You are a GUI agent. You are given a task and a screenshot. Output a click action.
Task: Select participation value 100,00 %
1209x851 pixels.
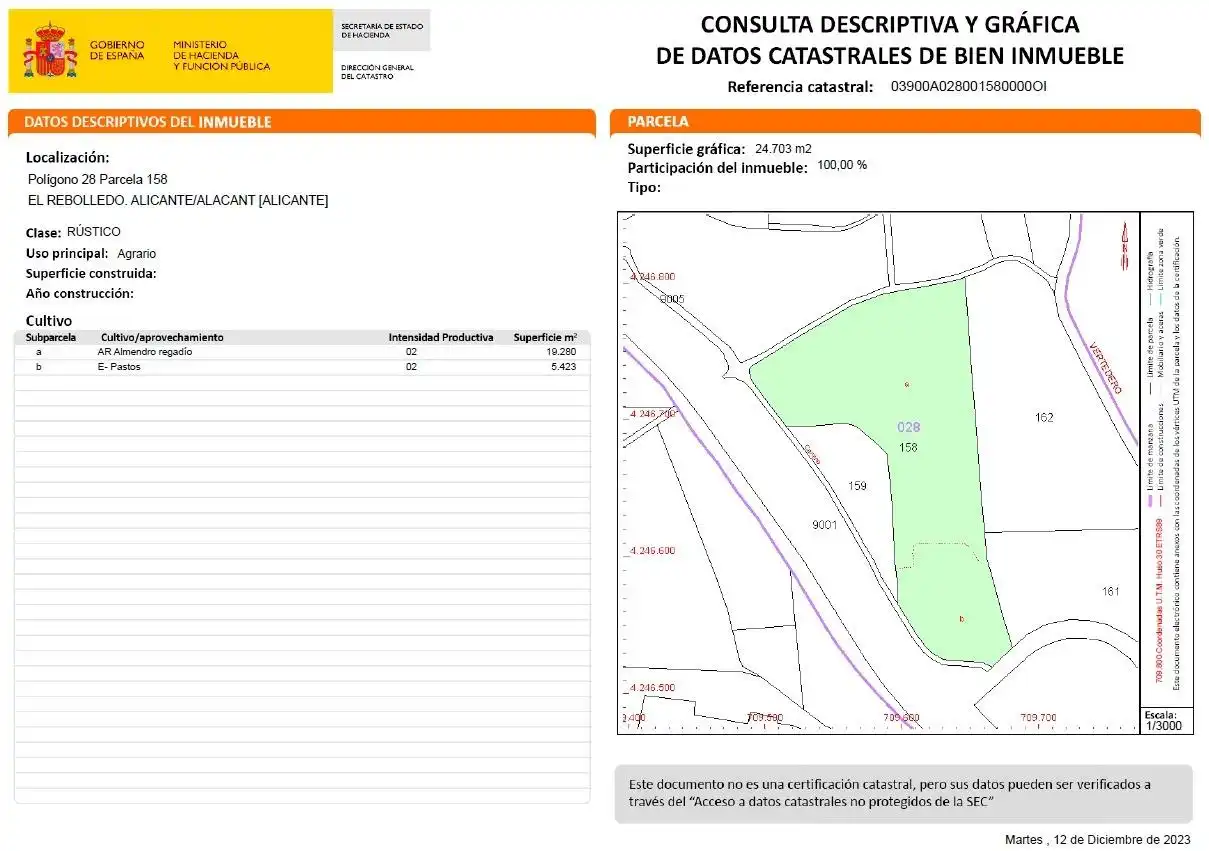click(842, 165)
